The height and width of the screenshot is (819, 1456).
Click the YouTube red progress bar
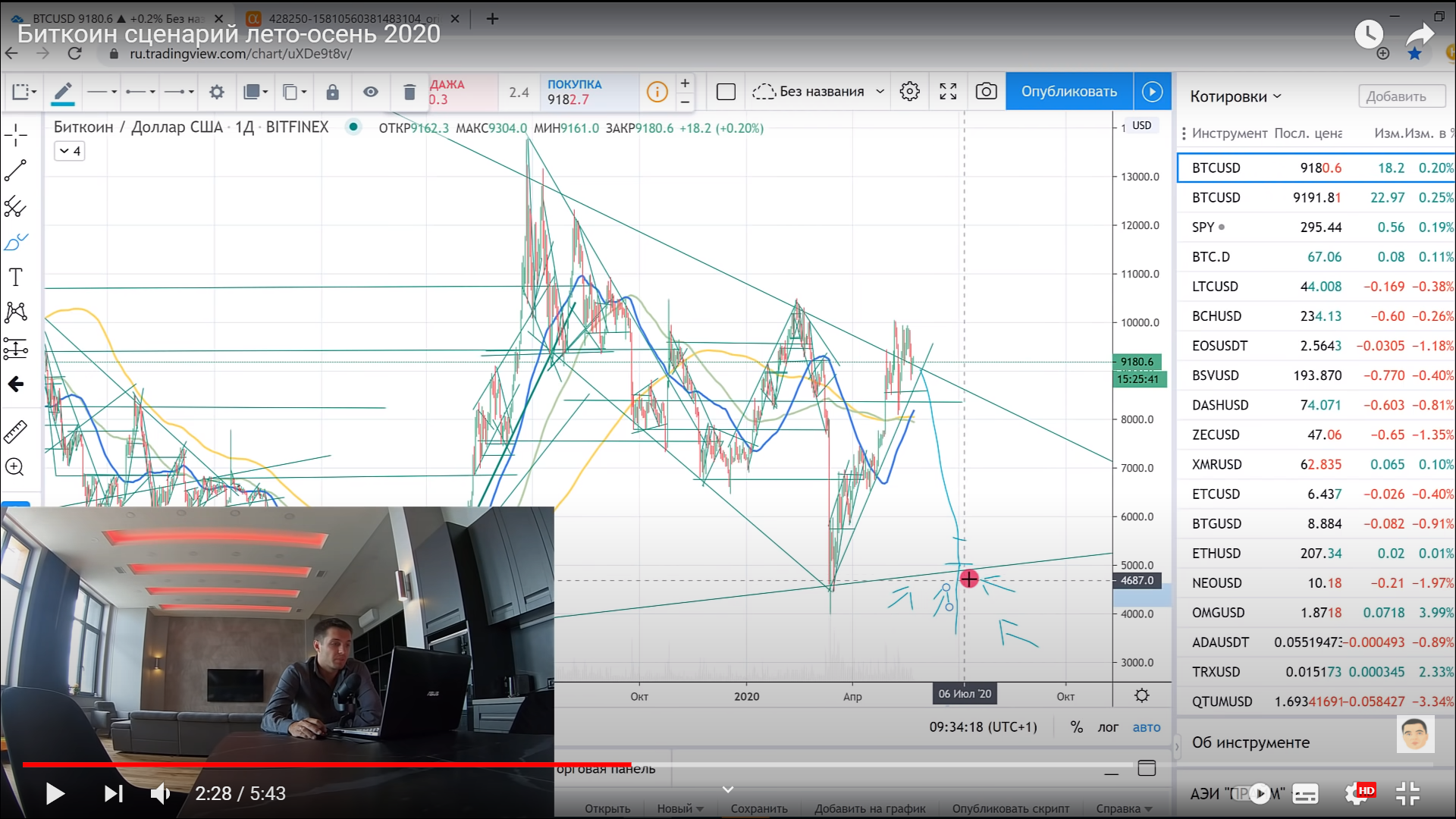coord(326,764)
